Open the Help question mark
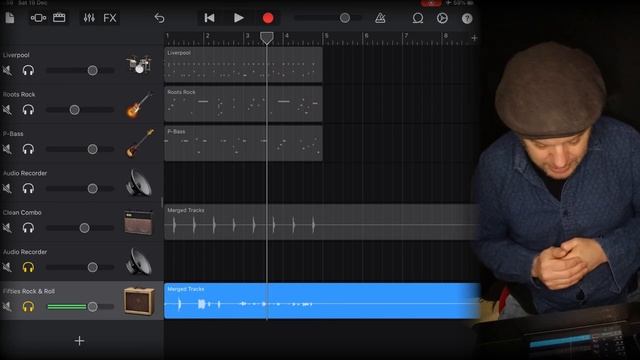Screen dimensions: 640x360 467,18
